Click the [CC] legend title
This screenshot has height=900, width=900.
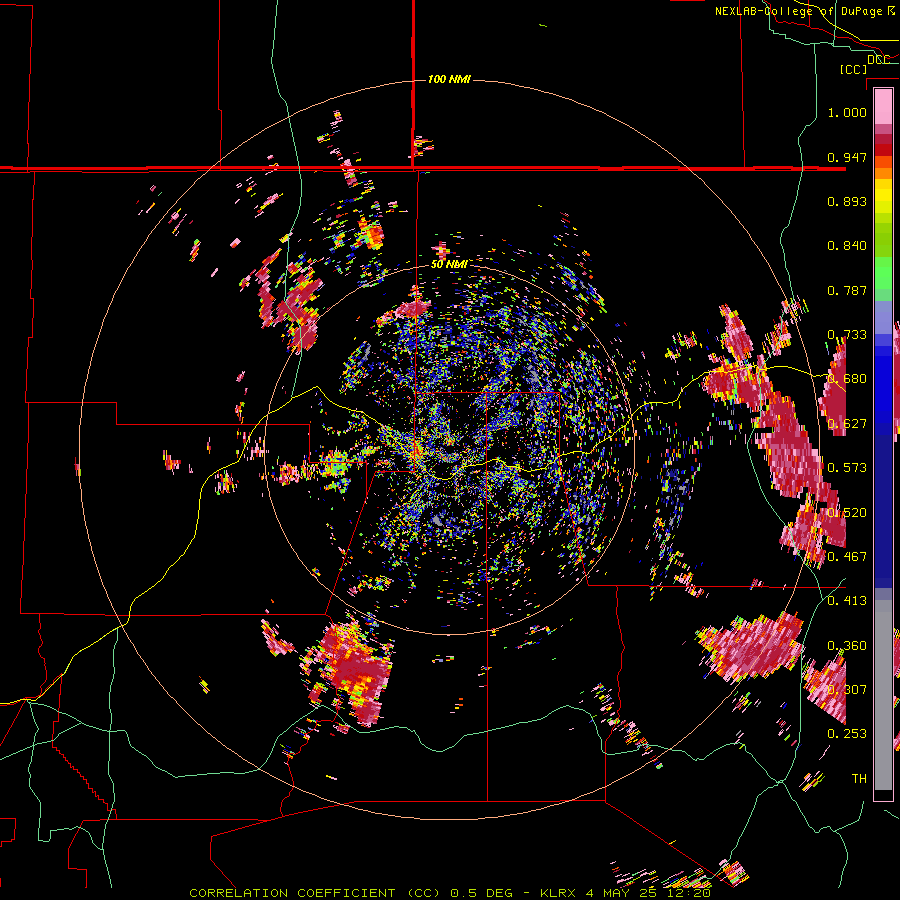[x=854, y=69]
